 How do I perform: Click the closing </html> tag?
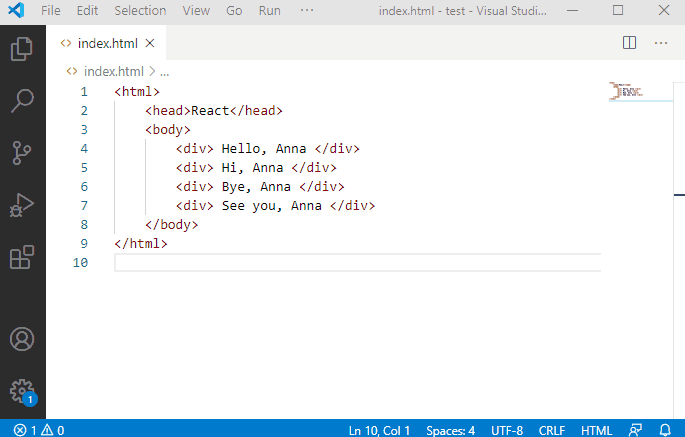pyautogui.click(x=141, y=243)
